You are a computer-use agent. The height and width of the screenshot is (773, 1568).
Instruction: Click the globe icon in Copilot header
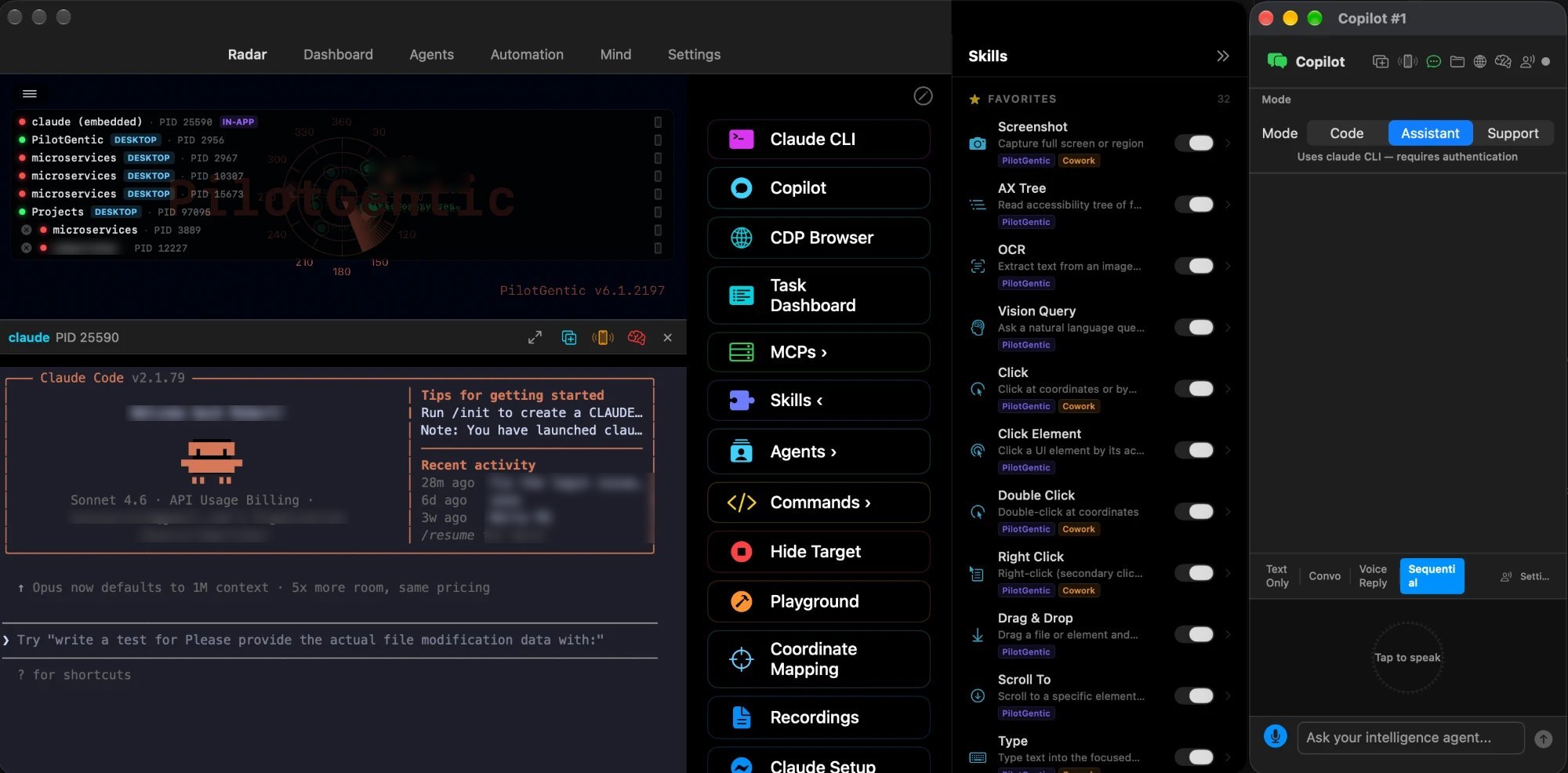click(1480, 61)
